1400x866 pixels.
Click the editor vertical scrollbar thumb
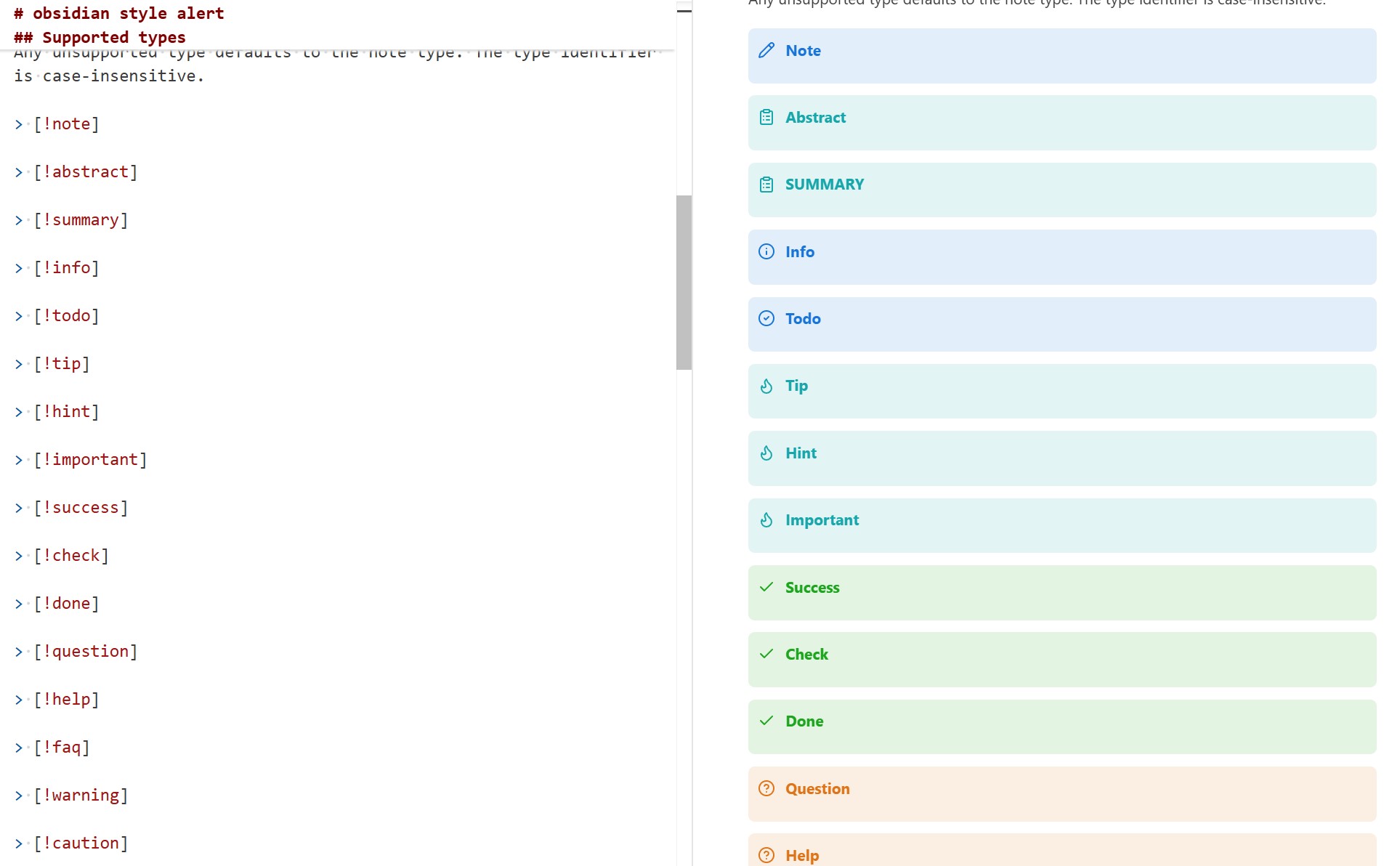[684, 282]
